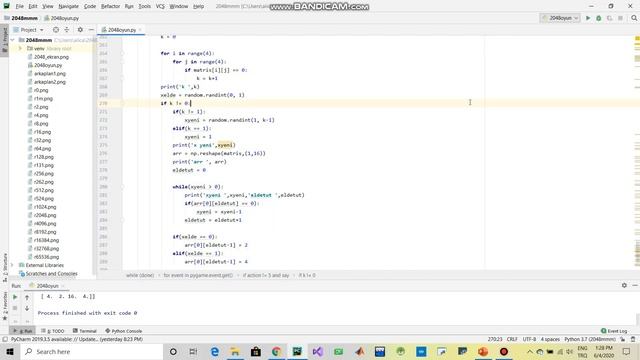Change UTF-8 file encoding in the status bar
The height and width of the screenshot is (360, 640).
pos(529,339)
